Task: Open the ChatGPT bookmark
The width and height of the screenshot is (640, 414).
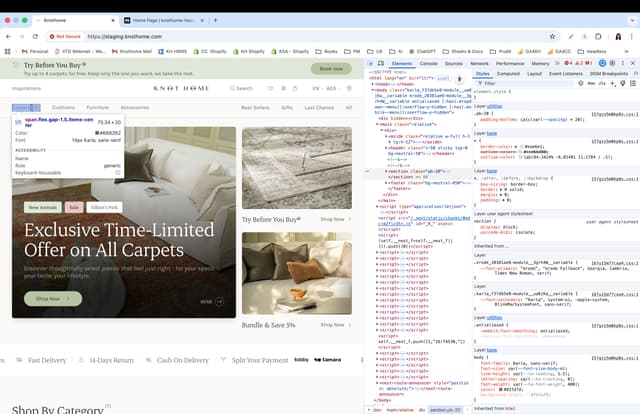Action: (422, 51)
